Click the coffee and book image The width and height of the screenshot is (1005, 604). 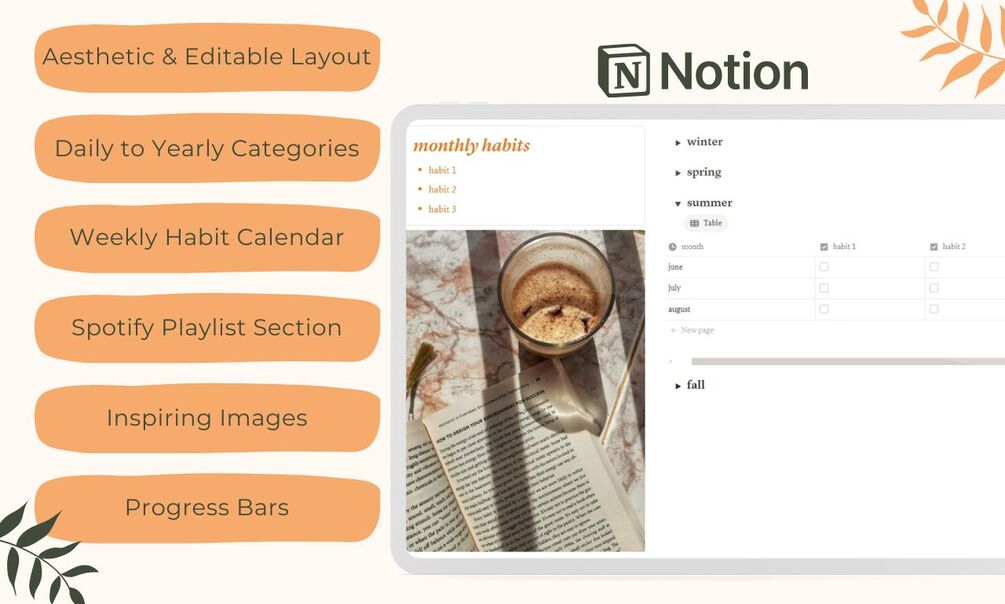pyautogui.click(x=526, y=390)
